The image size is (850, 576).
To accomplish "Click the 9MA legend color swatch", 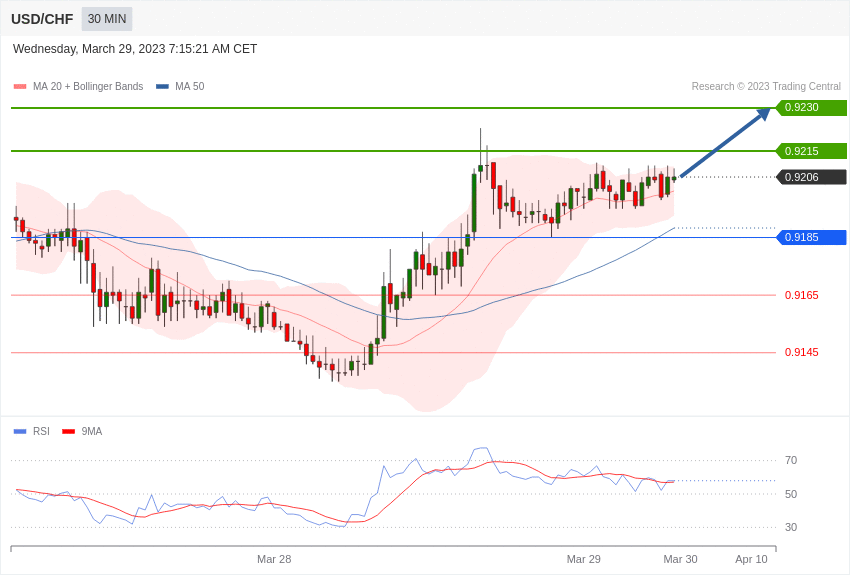I will 68,431.
